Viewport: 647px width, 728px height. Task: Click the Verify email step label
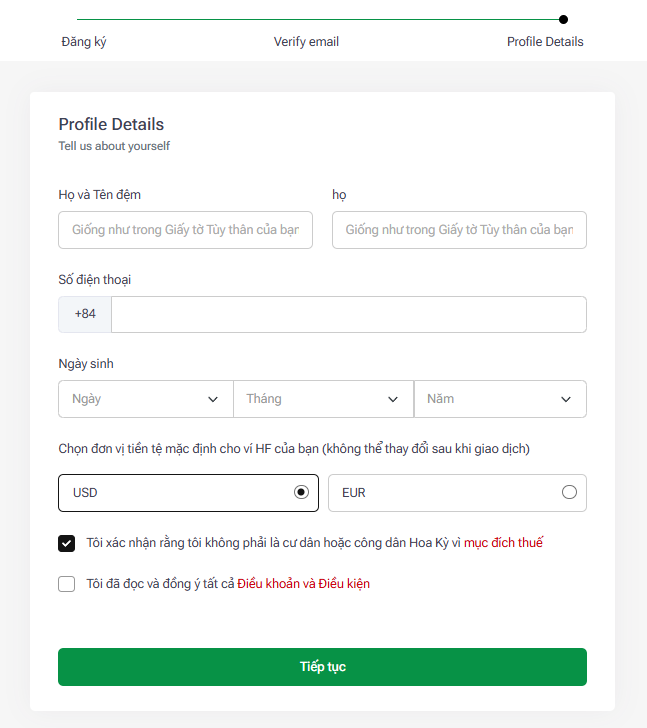point(306,42)
